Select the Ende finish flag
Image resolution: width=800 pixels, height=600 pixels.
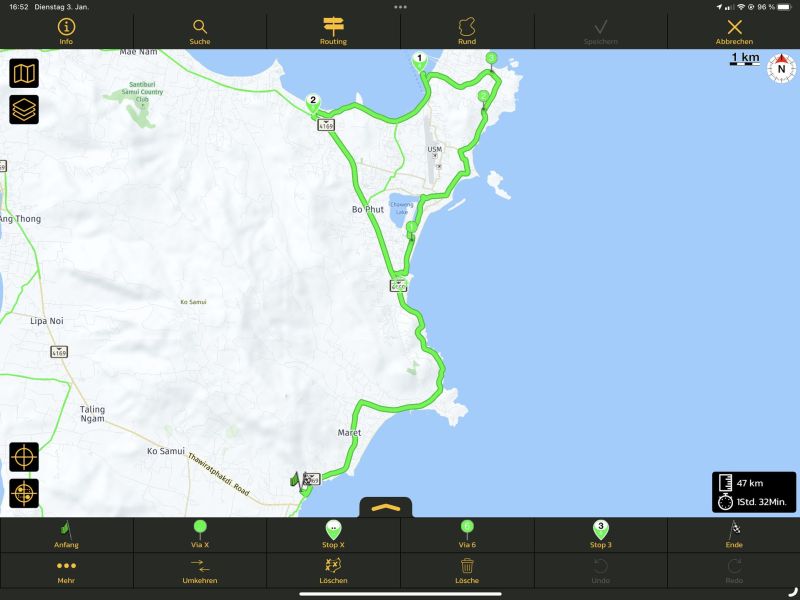tap(733, 534)
